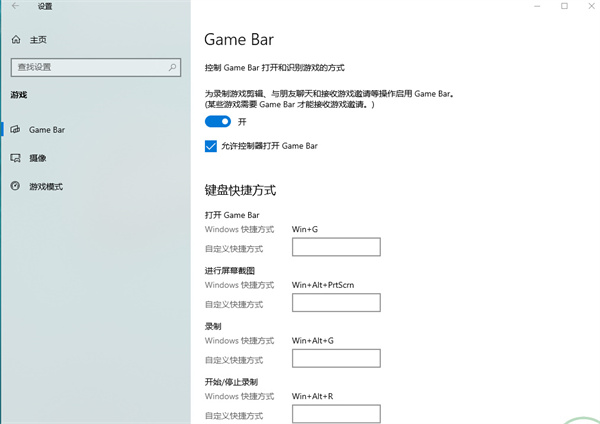Close the settings window
The image size is (600, 424).
click(592, 6)
